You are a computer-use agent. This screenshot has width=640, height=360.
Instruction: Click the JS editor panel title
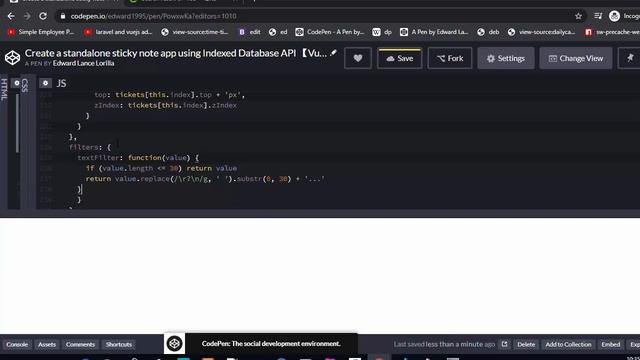click(x=61, y=84)
